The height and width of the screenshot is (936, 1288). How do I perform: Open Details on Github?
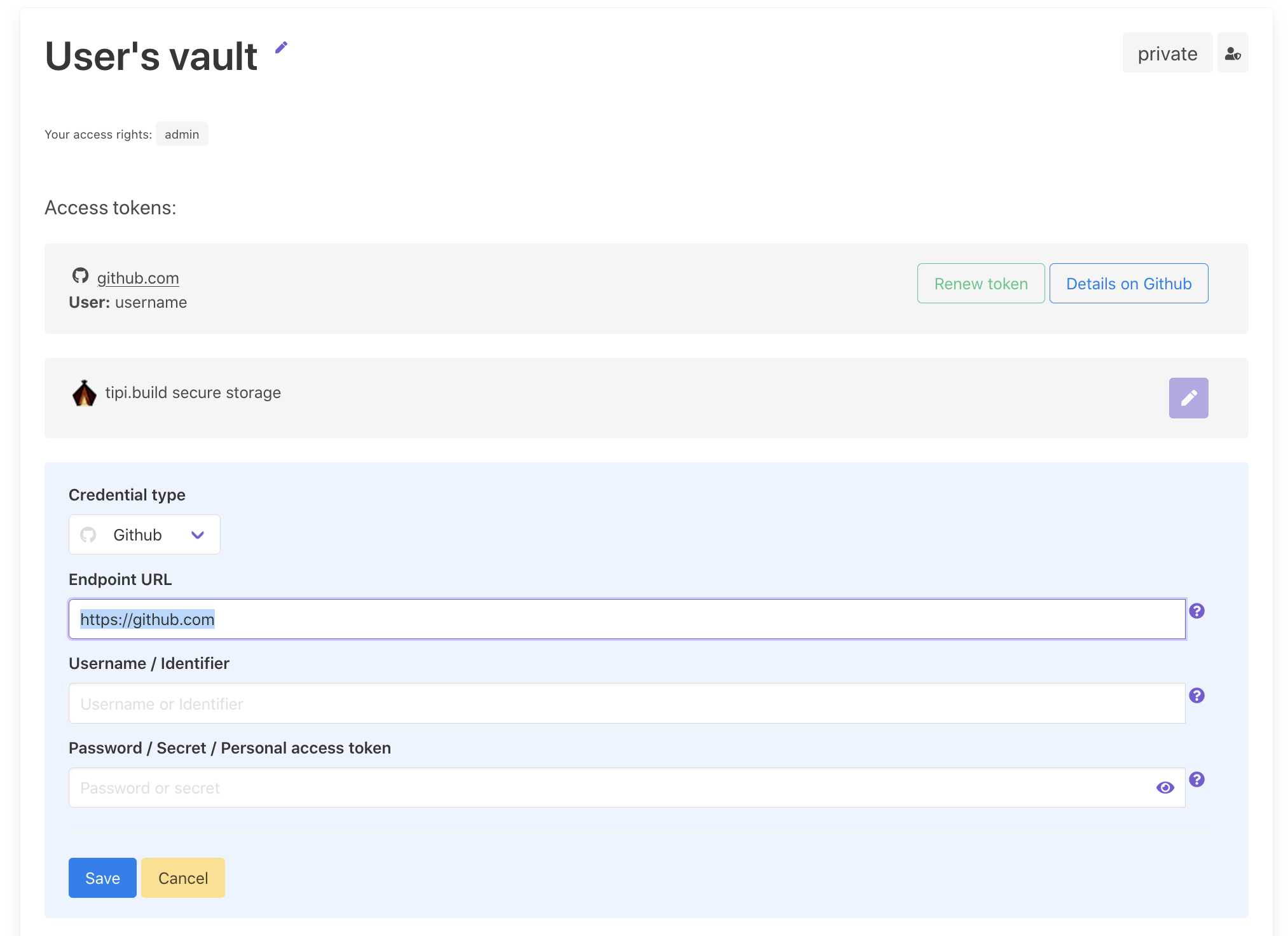(x=1128, y=283)
